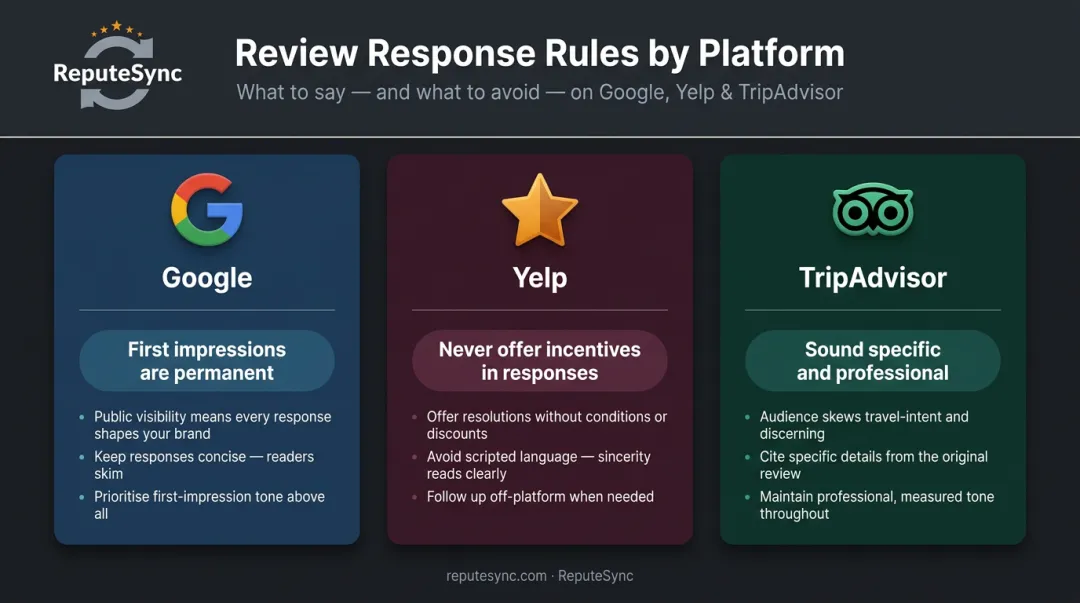Click the ReputeSync logo with circular arrows

point(118,65)
